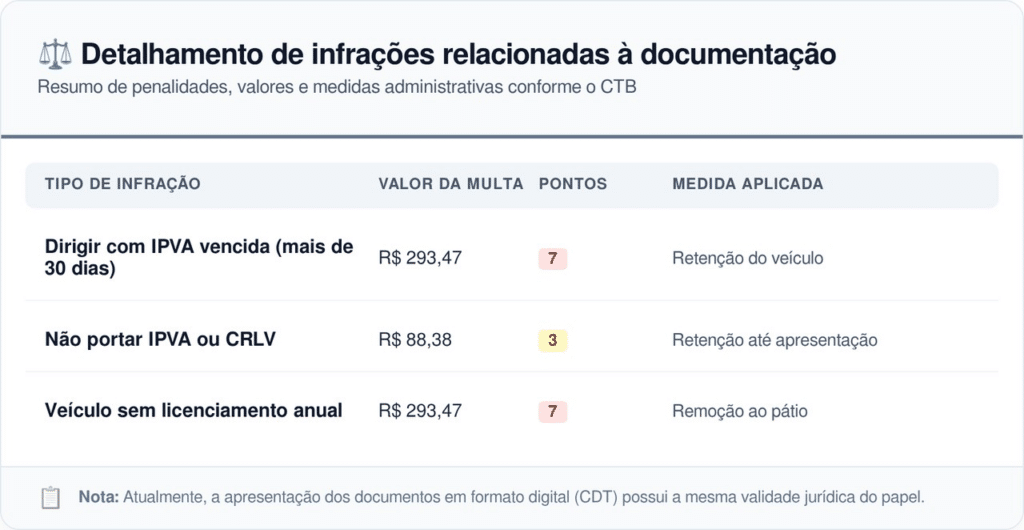Click the 'Retenção do veículo' measure text
Screen dimensions: 1024x530
point(747,258)
